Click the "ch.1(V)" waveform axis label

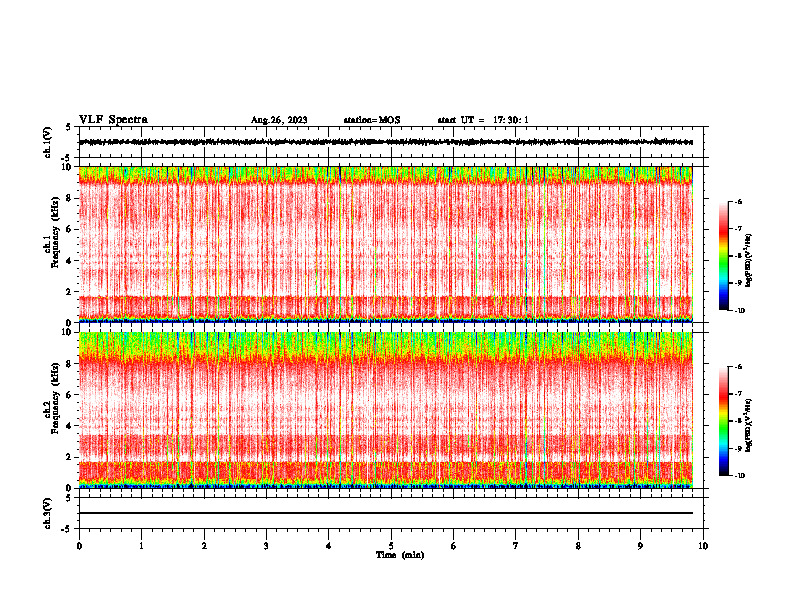click(48, 142)
